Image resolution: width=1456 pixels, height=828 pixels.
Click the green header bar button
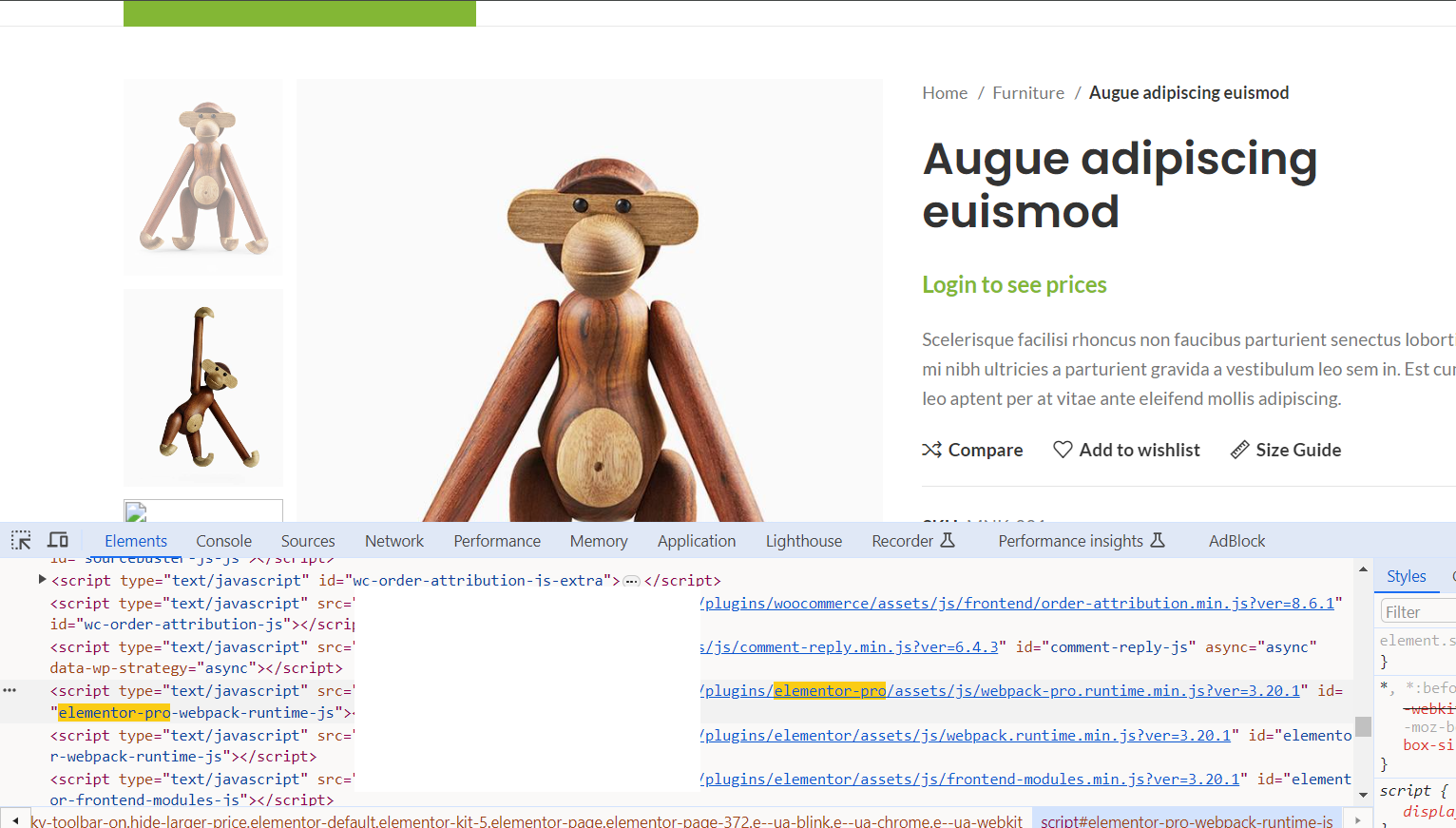[x=299, y=13]
